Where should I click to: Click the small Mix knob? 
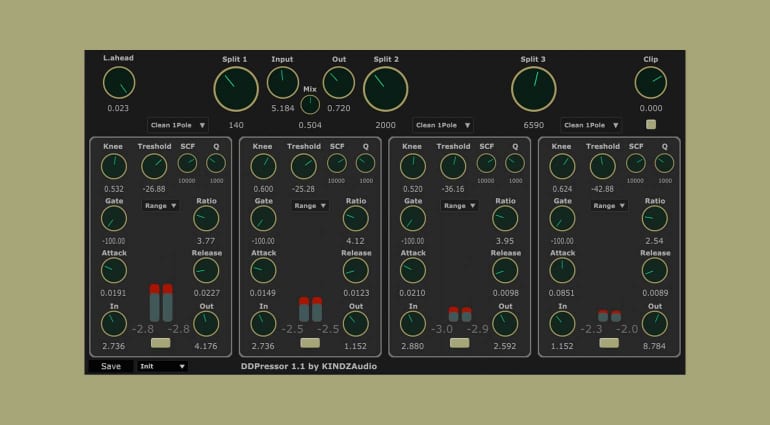pos(310,105)
